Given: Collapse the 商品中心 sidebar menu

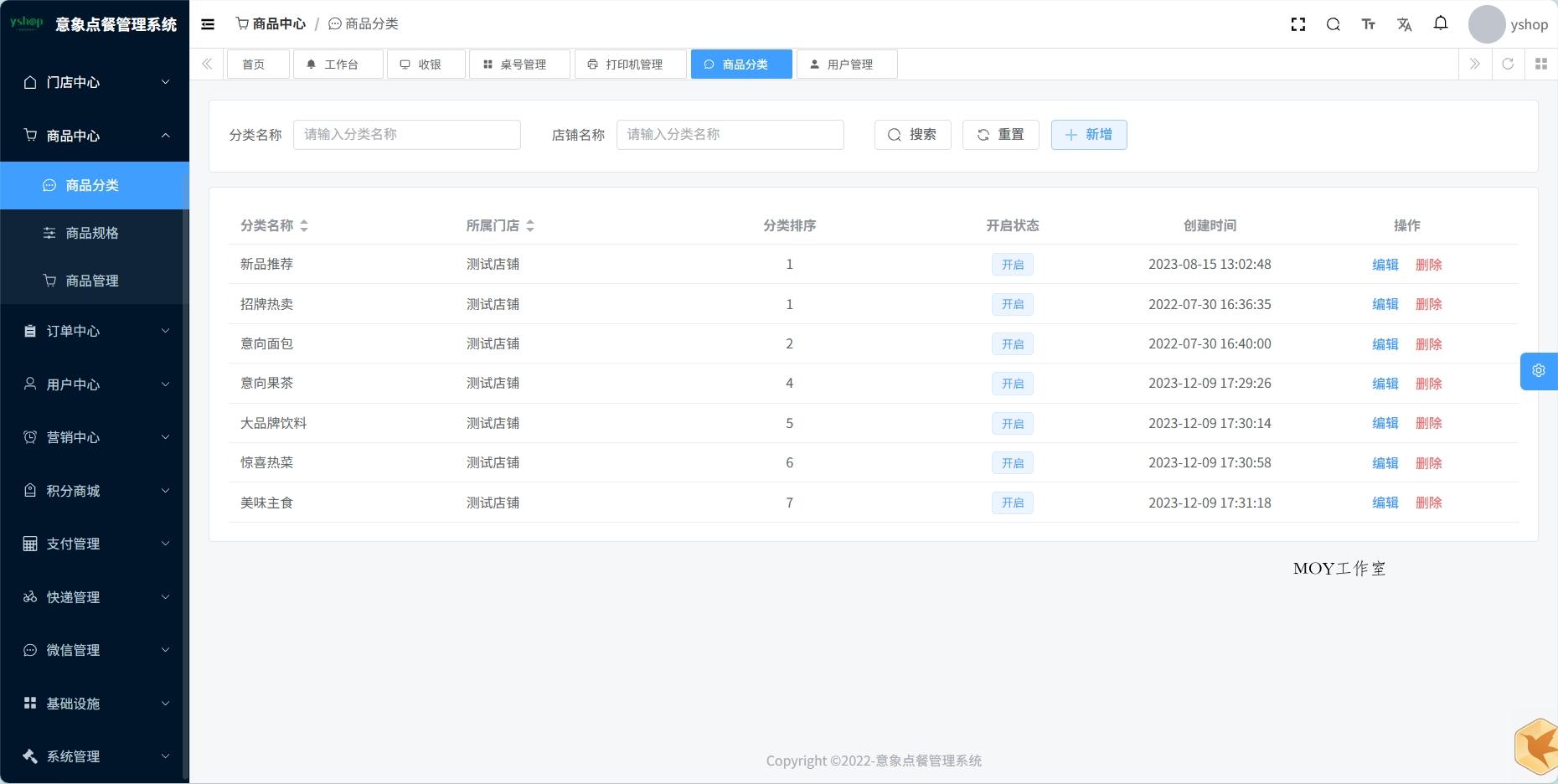Looking at the screenshot, I should tap(92, 135).
